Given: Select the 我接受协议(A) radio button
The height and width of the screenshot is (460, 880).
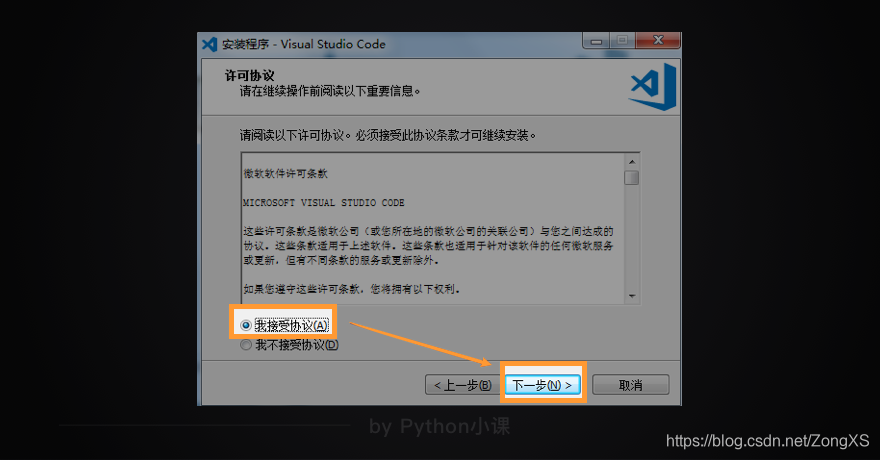Looking at the screenshot, I should pyautogui.click(x=246, y=325).
